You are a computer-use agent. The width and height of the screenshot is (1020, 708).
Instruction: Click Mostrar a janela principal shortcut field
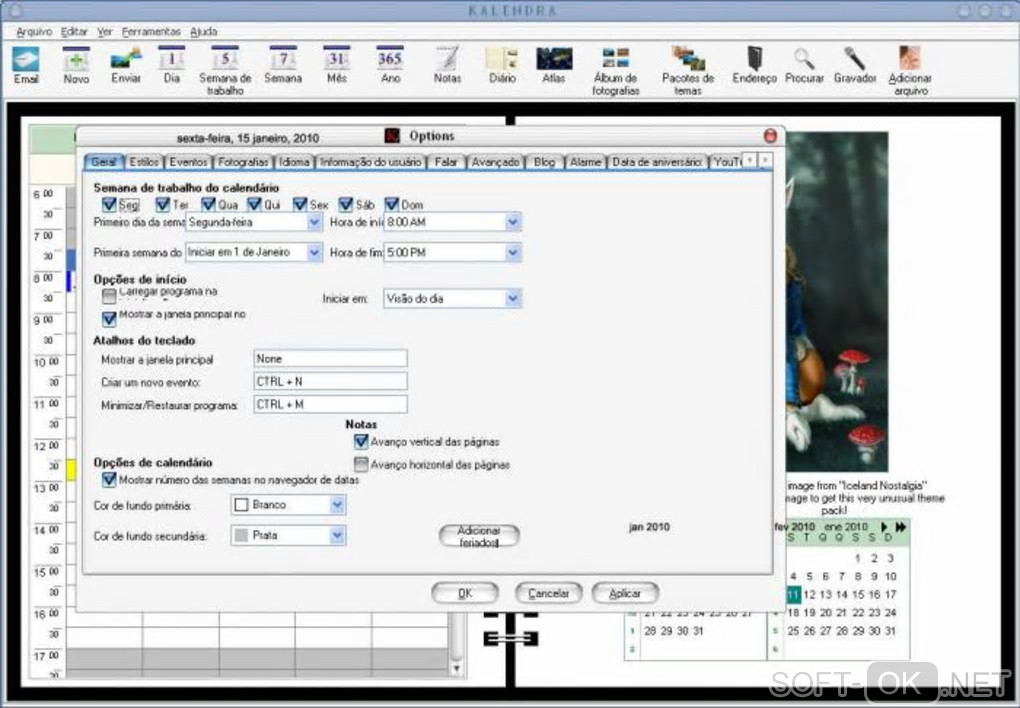tap(330, 359)
